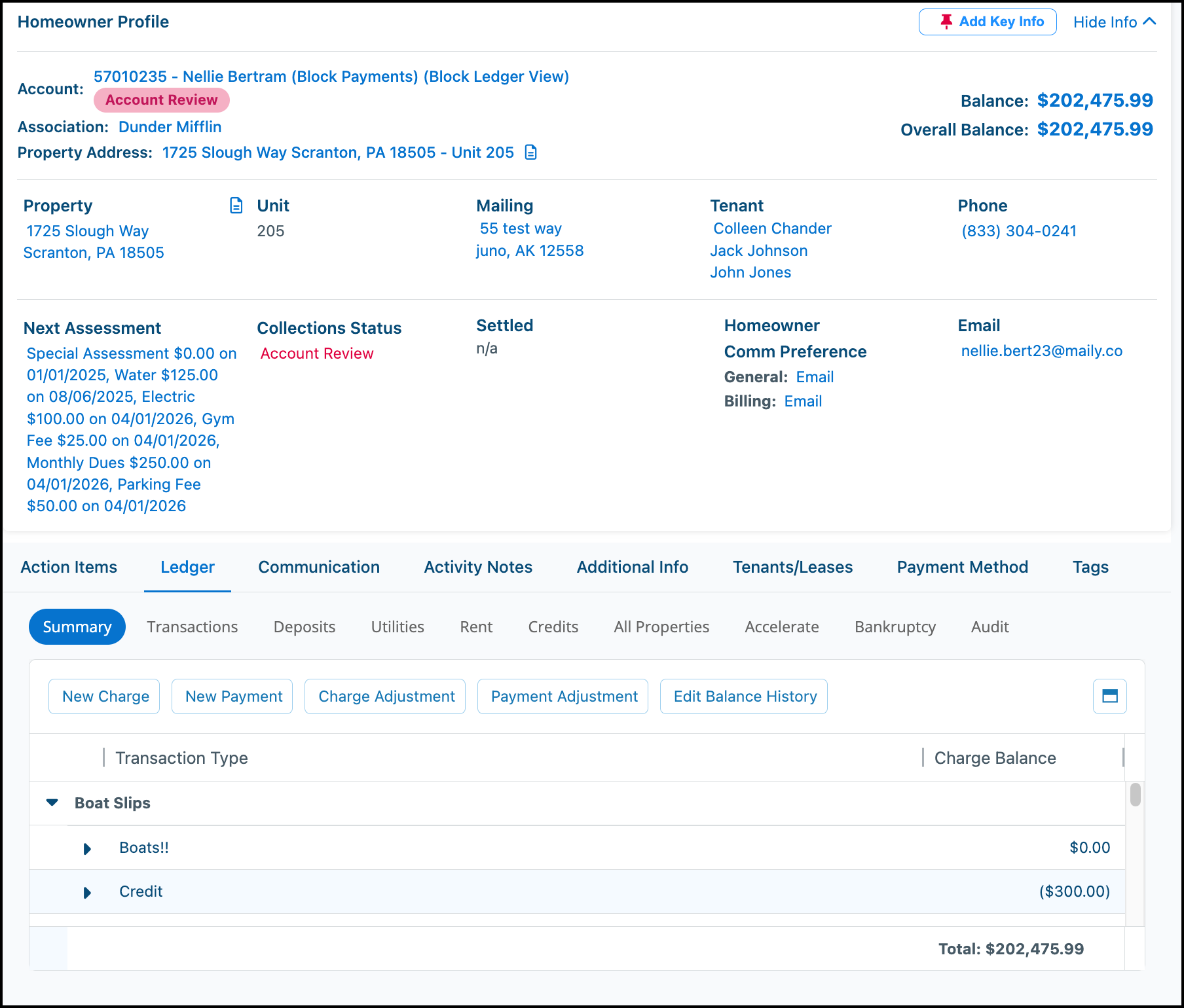This screenshot has width=1184, height=1008.
Task: Toggle the ledger panel layout icon
Action: (x=1110, y=696)
